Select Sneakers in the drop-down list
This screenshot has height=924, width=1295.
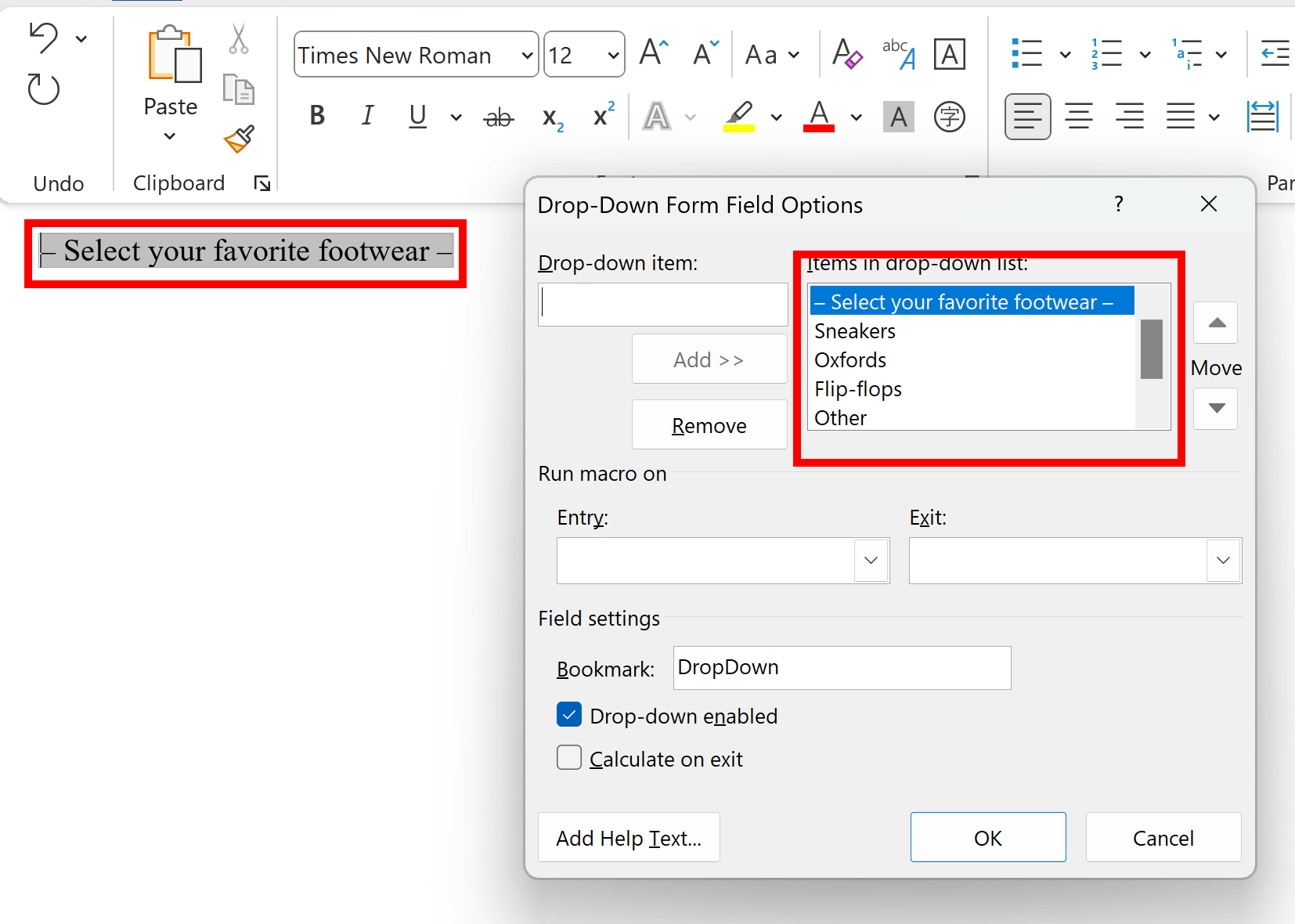[855, 330]
